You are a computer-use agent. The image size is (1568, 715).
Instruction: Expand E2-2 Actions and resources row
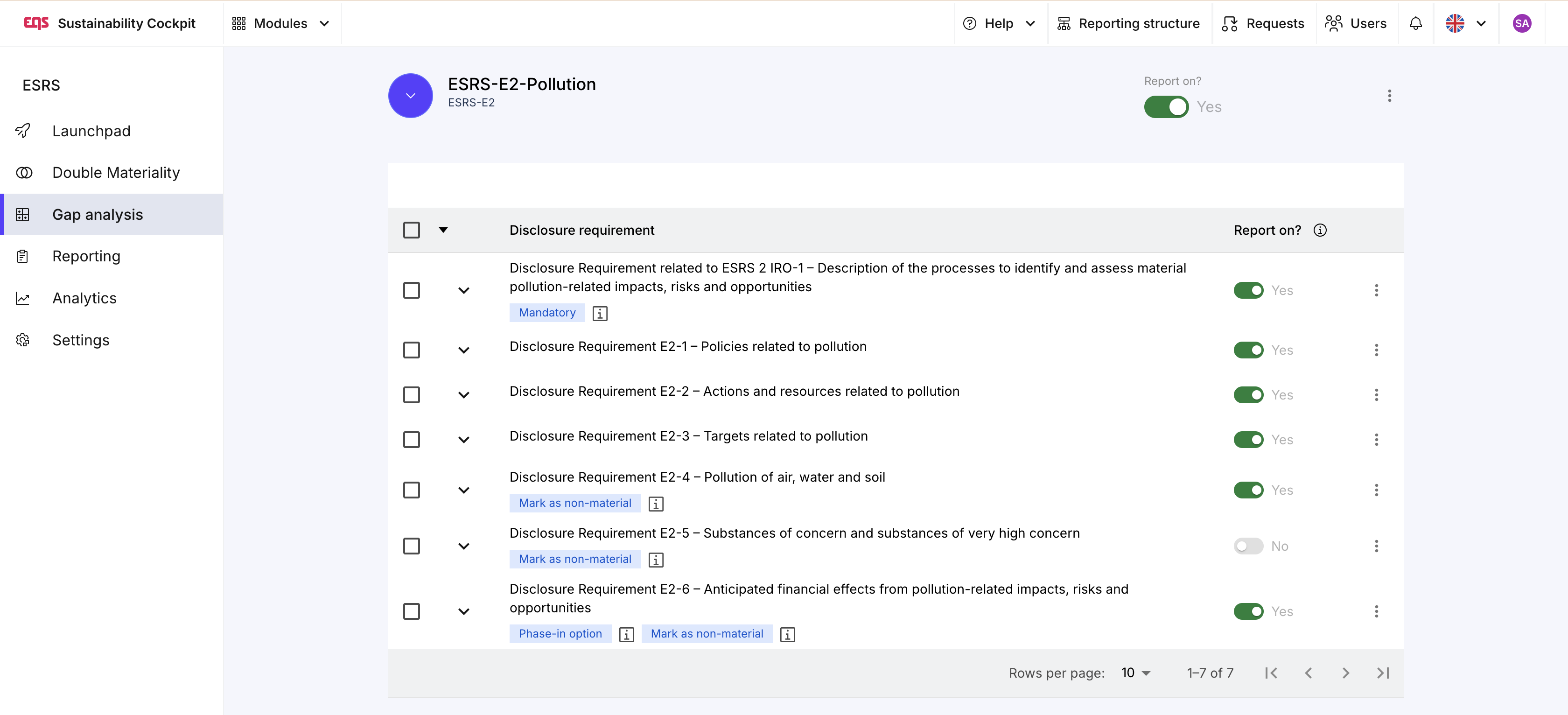coord(464,395)
